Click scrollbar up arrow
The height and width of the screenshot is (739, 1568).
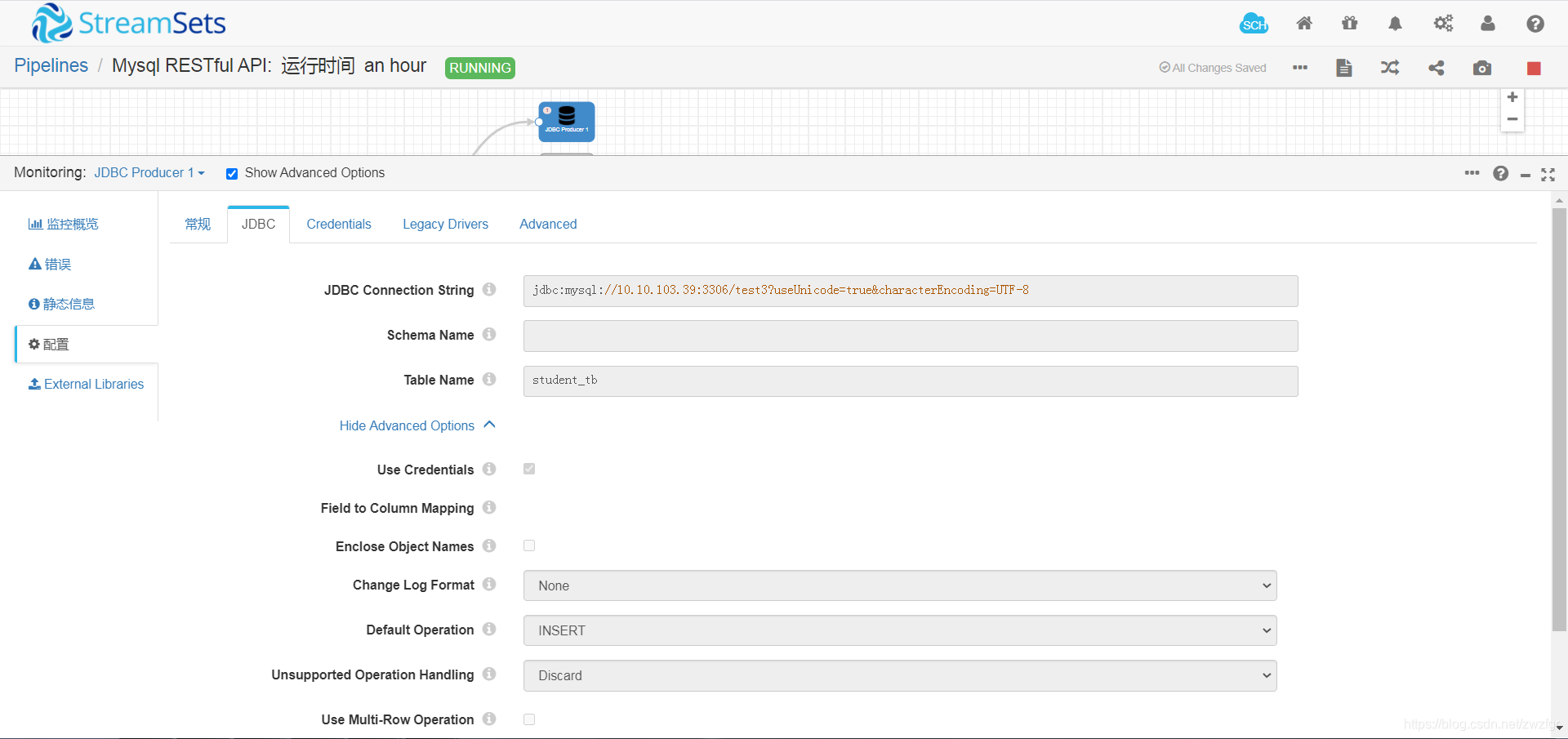coord(1559,200)
